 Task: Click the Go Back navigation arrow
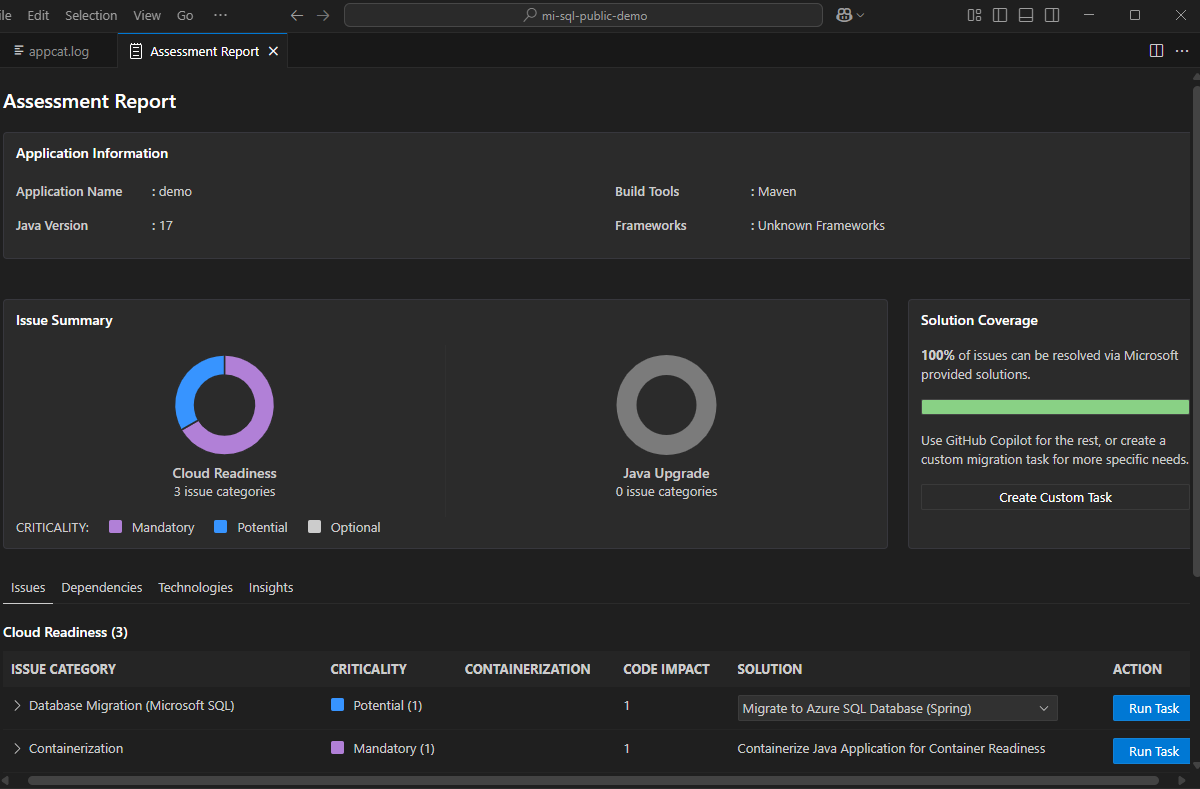pyautogui.click(x=296, y=15)
